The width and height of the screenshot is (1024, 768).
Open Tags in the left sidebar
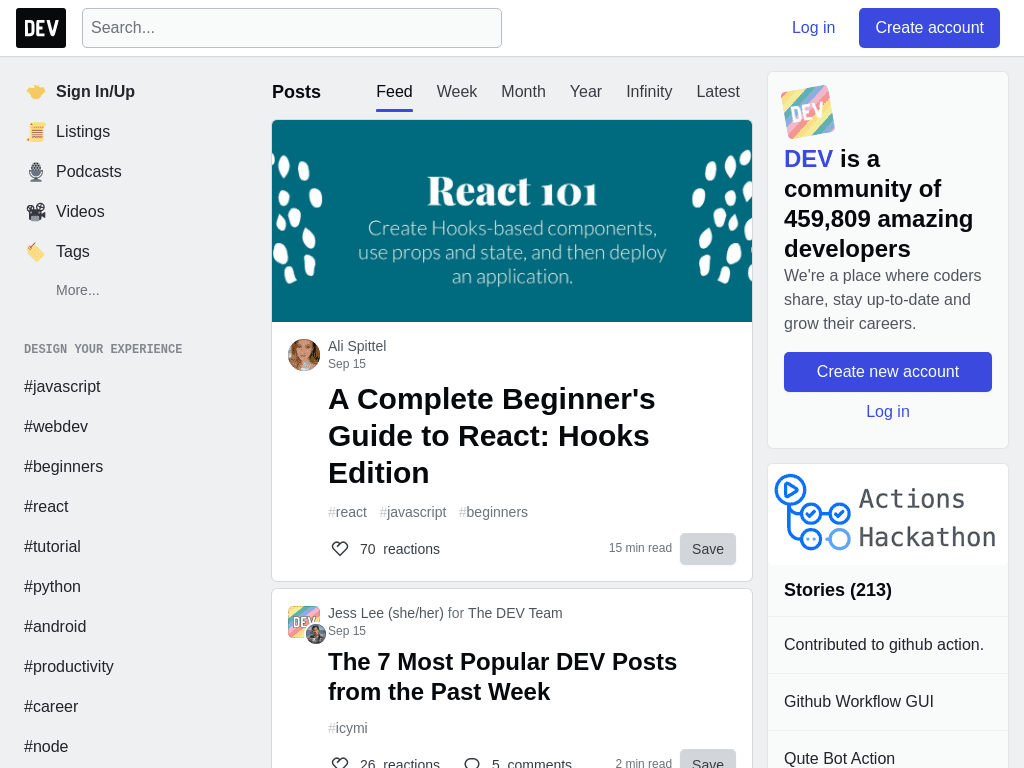[72, 251]
